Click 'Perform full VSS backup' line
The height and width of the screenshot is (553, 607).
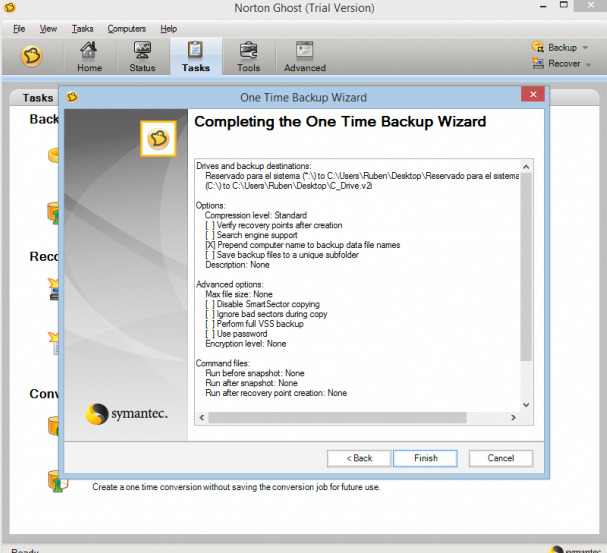click(x=254, y=324)
